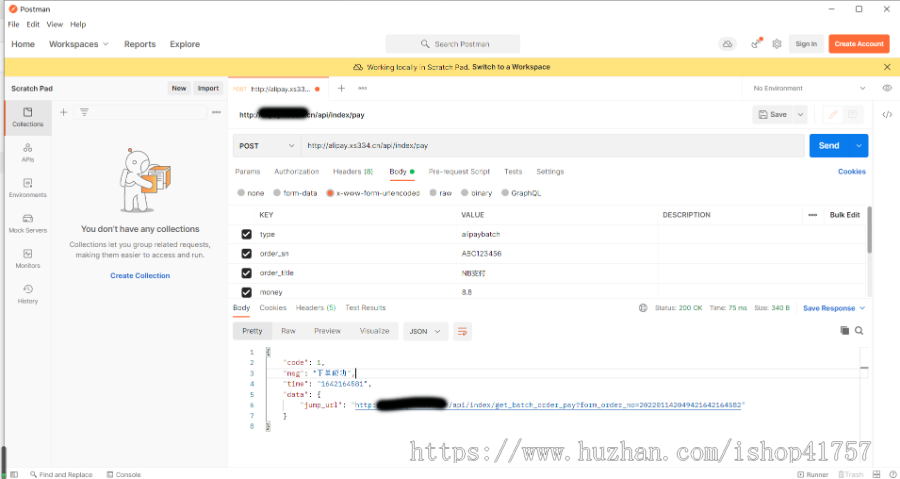The height and width of the screenshot is (479, 900).
Task: Uncheck the money parameter checkbox
Action: (247, 293)
